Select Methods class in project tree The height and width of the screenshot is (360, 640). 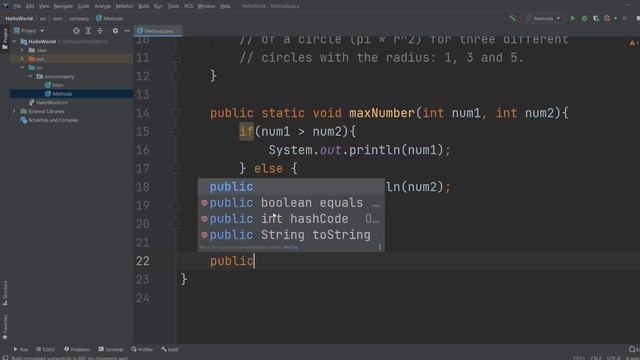pyautogui.click(x=58, y=94)
